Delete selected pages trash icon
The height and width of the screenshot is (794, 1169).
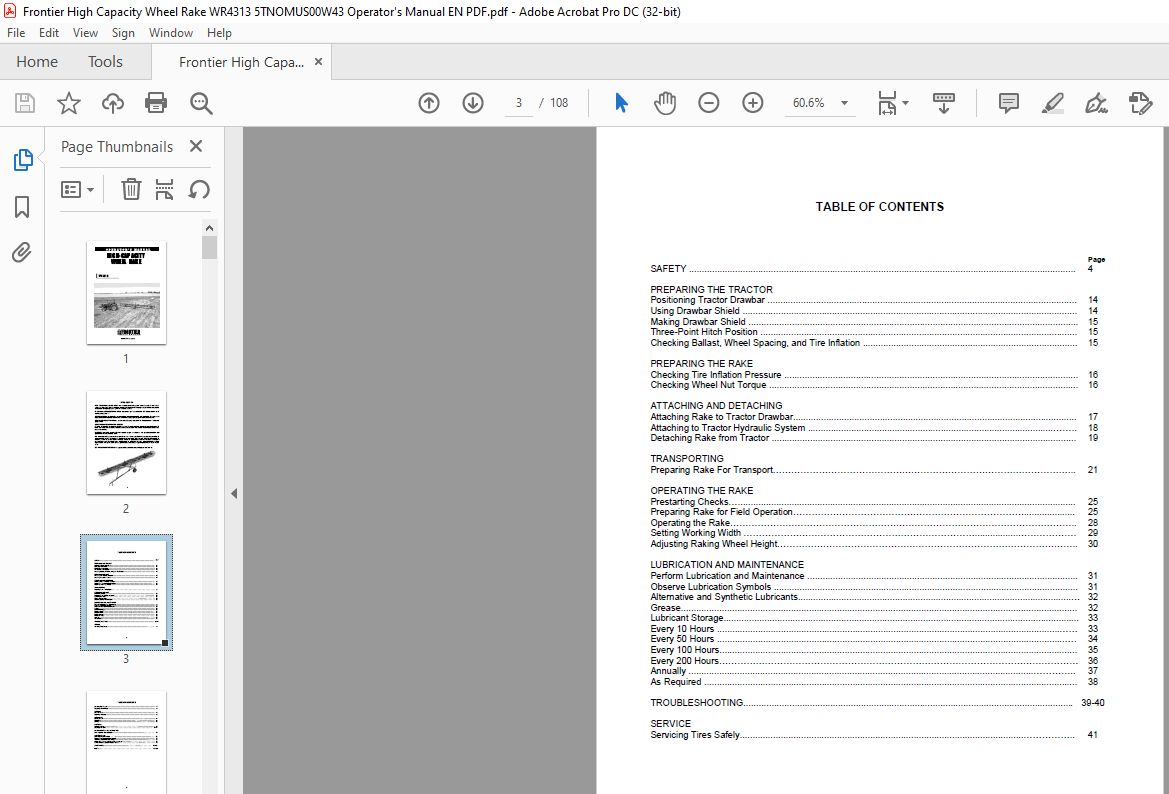coord(131,189)
